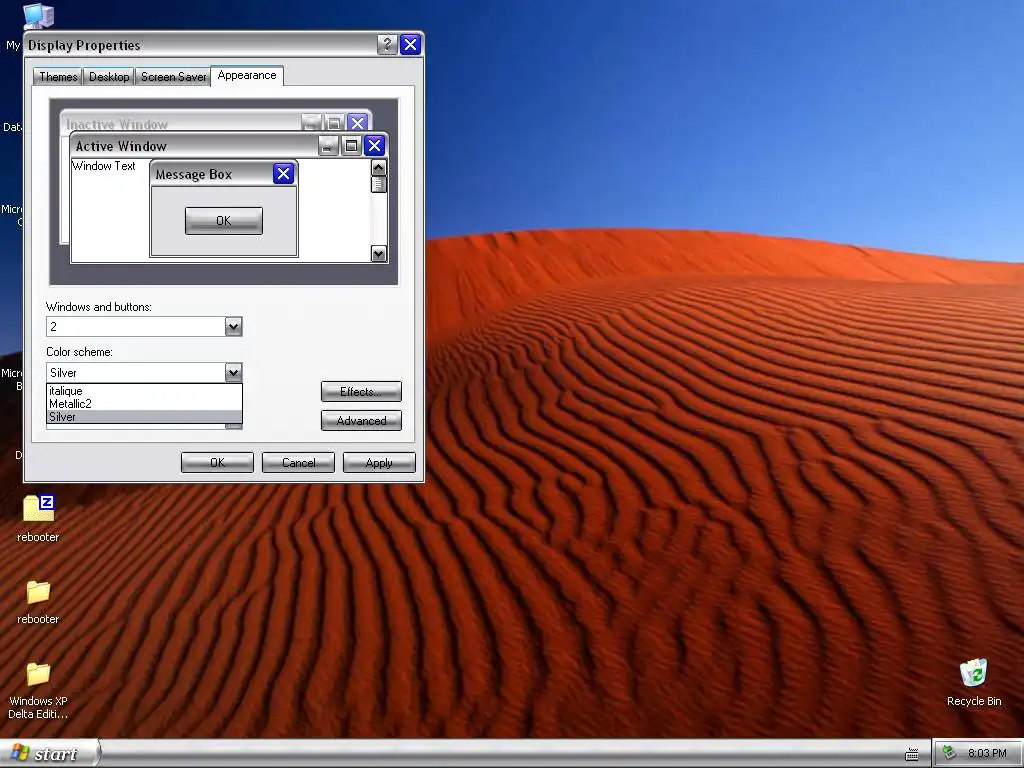Screen dimensions: 1024x768
Task: Open the plain rebooter folder icon
Action: [x=39, y=592]
